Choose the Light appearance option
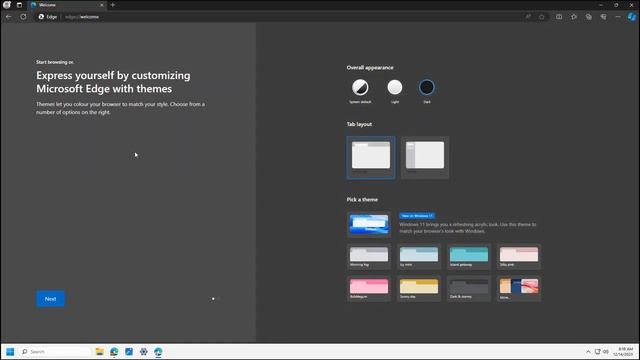The width and height of the screenshot is (640, 360). [395, 87]
